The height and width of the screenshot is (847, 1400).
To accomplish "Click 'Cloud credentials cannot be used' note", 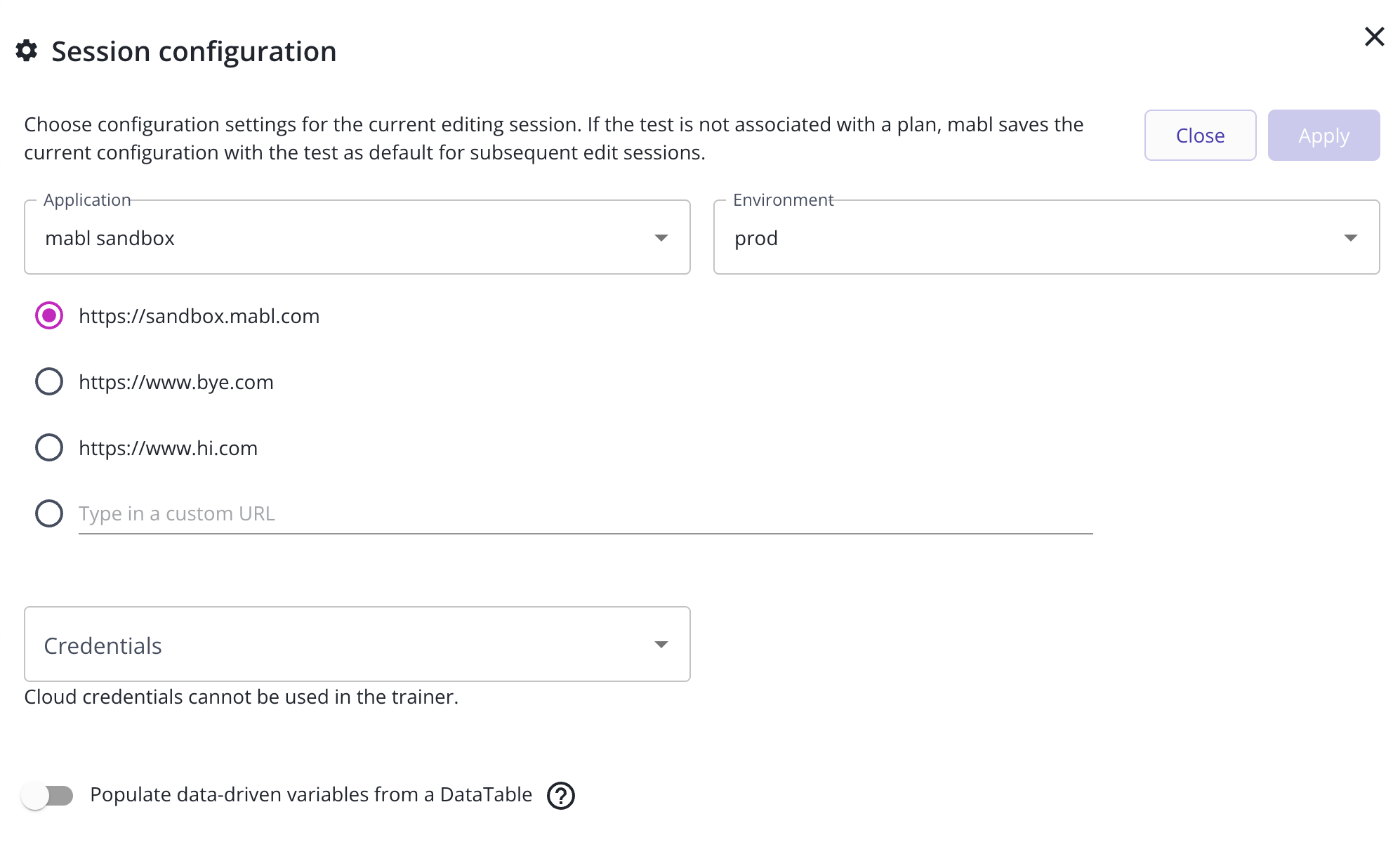I will [x=241, y=697].
